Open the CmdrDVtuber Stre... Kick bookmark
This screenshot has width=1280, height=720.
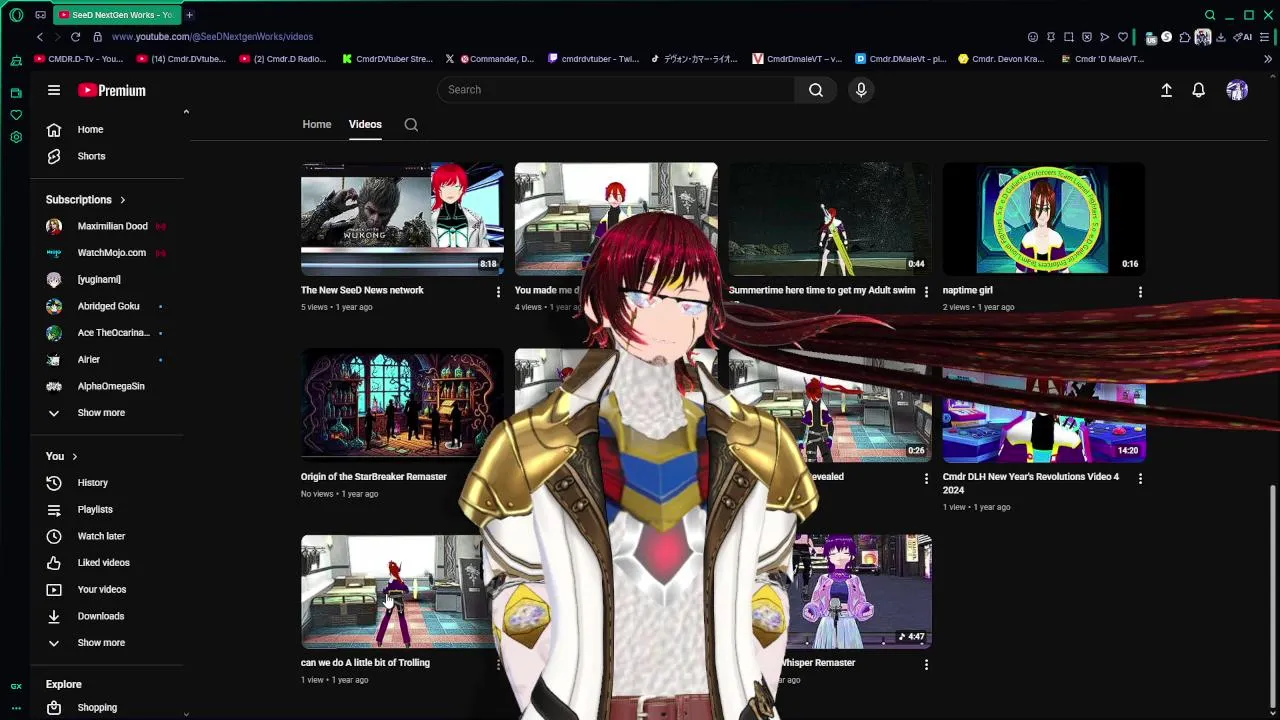[387, 59]
